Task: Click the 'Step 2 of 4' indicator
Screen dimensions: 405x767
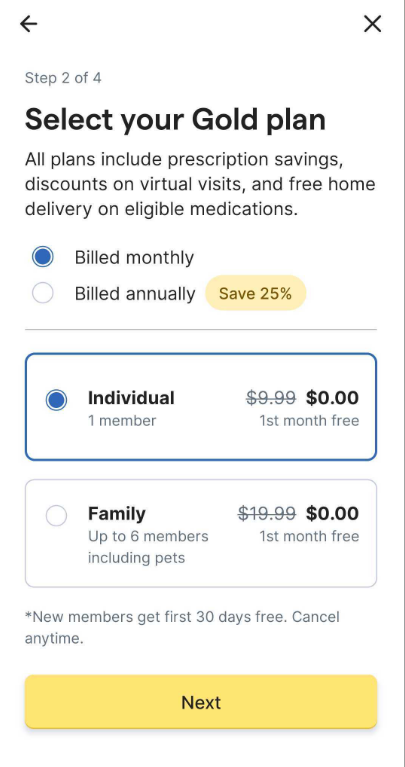Action: [63, 78]
